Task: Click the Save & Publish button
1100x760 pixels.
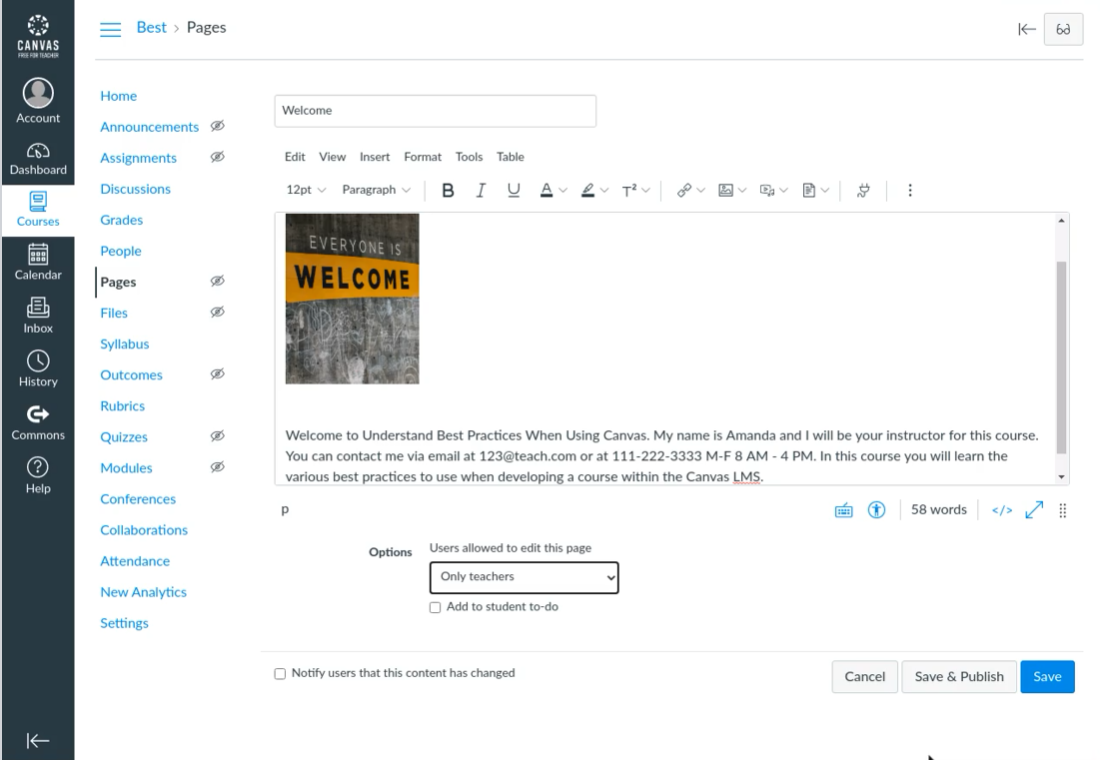Action: [959, 676]
